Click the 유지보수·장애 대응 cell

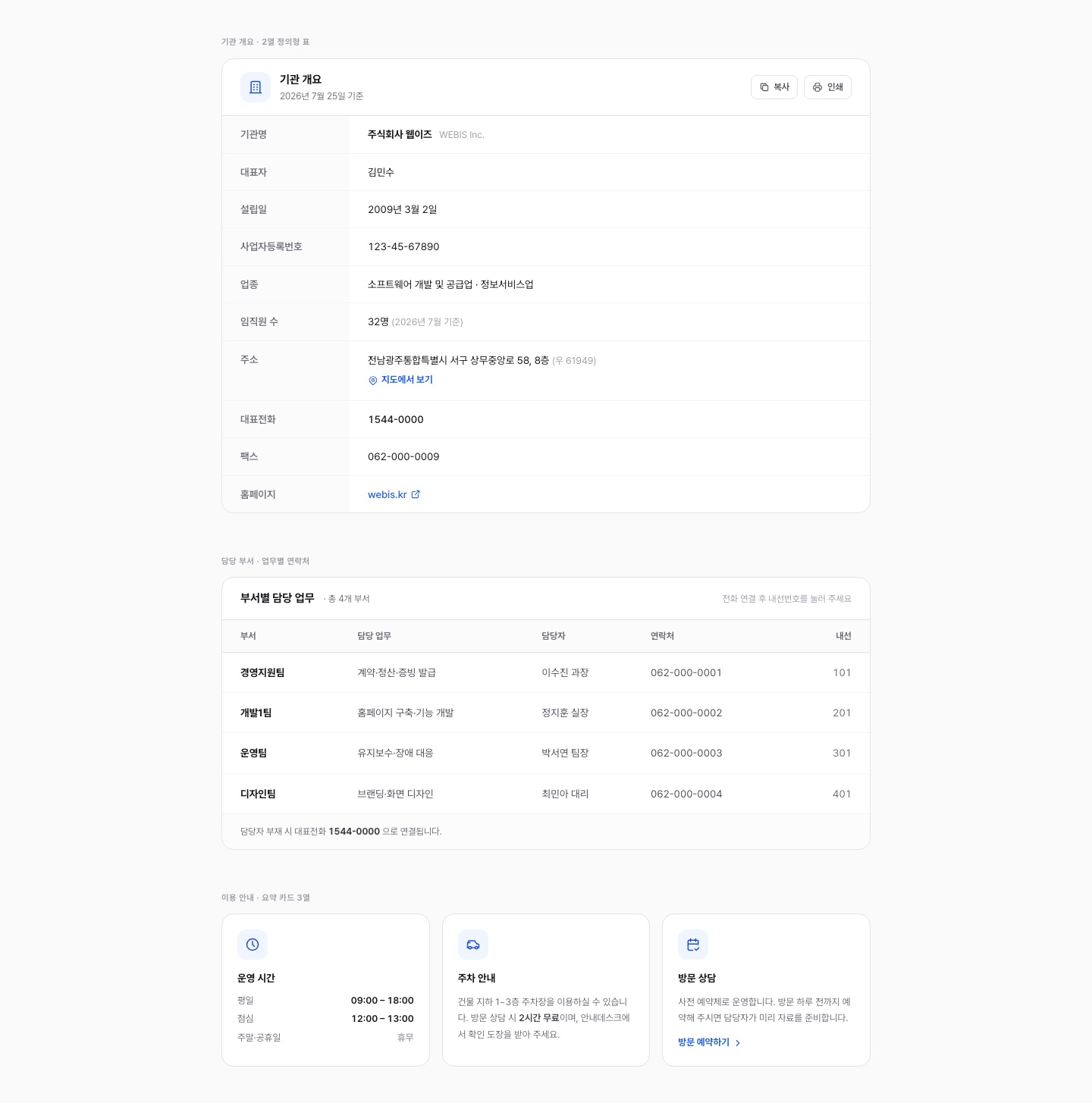click(x=395, y=753)
